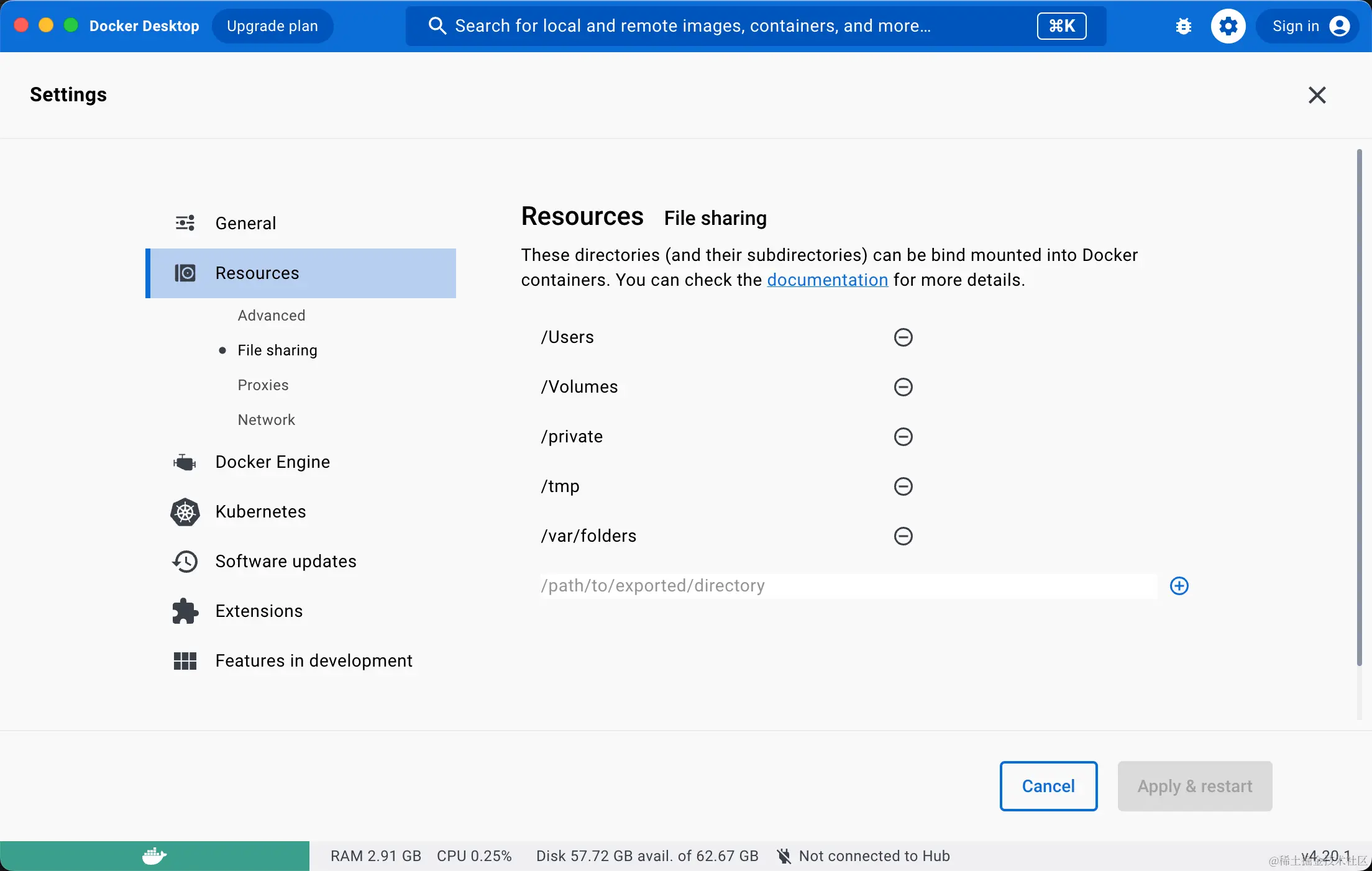1372x871 pixels.
Task: Click the plus icon to add a directory
Action: tap(1179, 586)
